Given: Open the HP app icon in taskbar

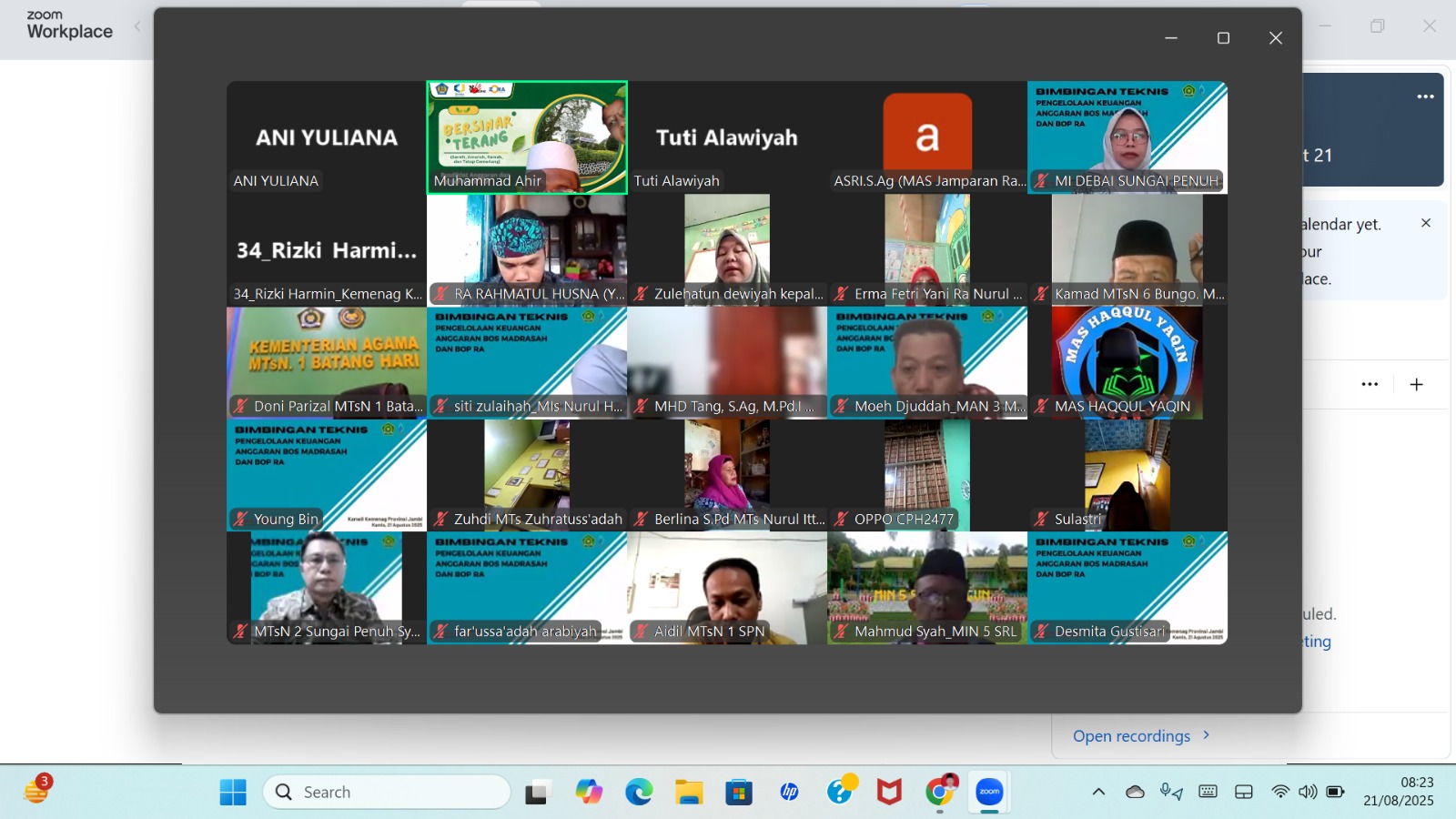Looking at the screenshot, I should 789,793.
